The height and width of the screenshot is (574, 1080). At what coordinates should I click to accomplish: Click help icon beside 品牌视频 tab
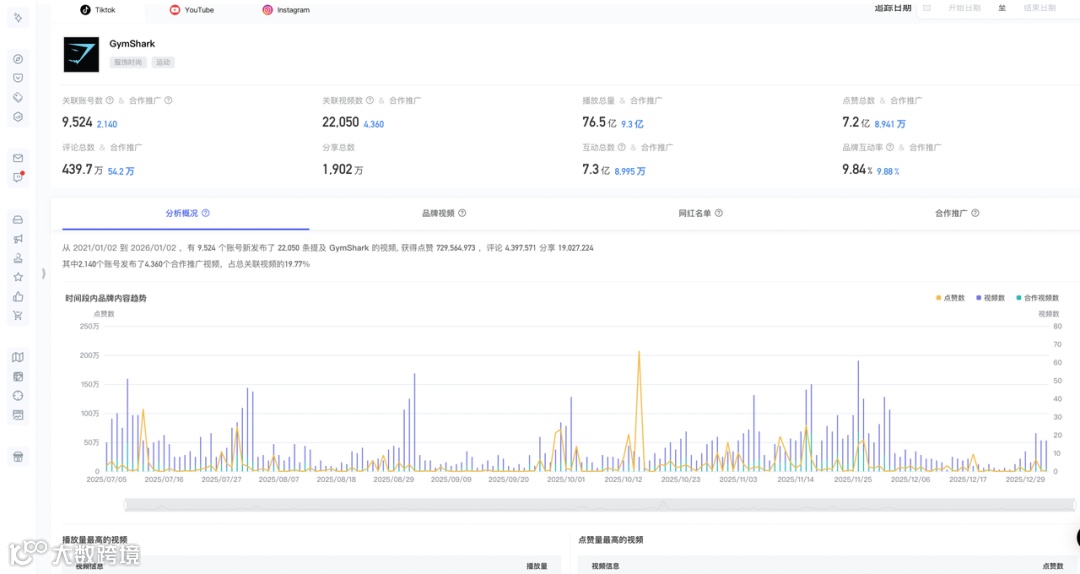coord(462,213)
